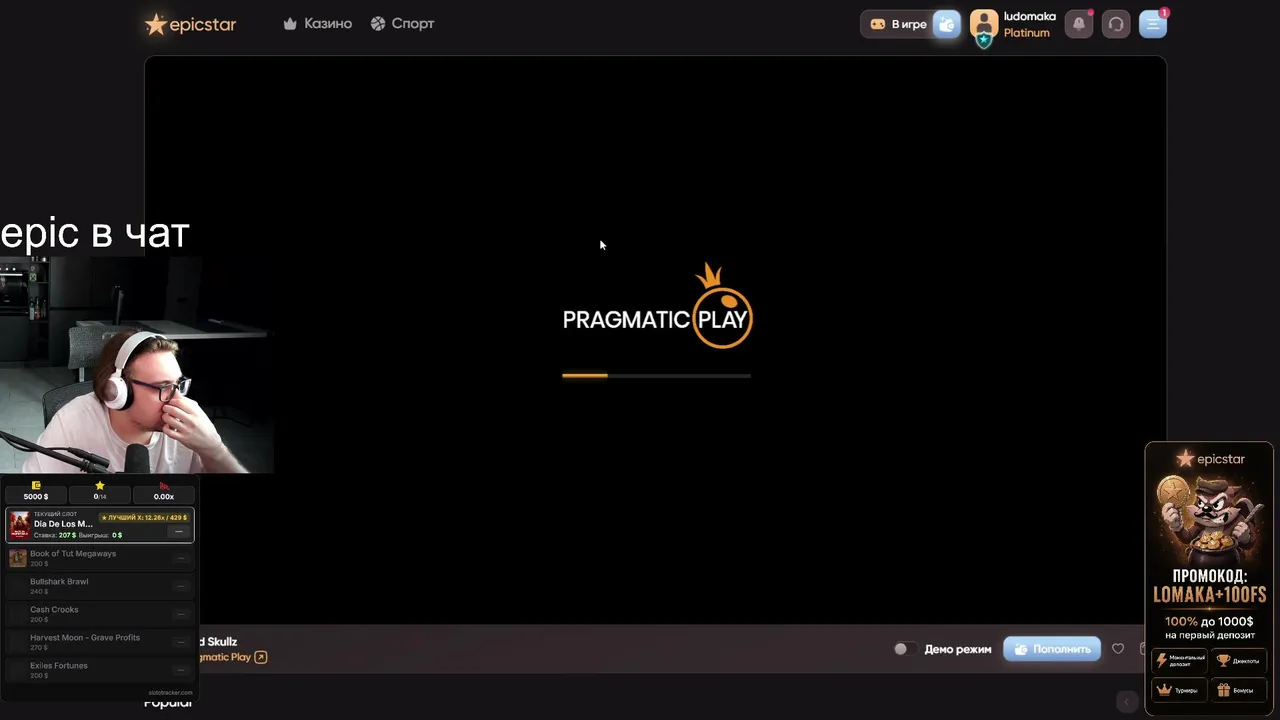Open Pragmatic Play provider link arrow

tap(261, 657)
